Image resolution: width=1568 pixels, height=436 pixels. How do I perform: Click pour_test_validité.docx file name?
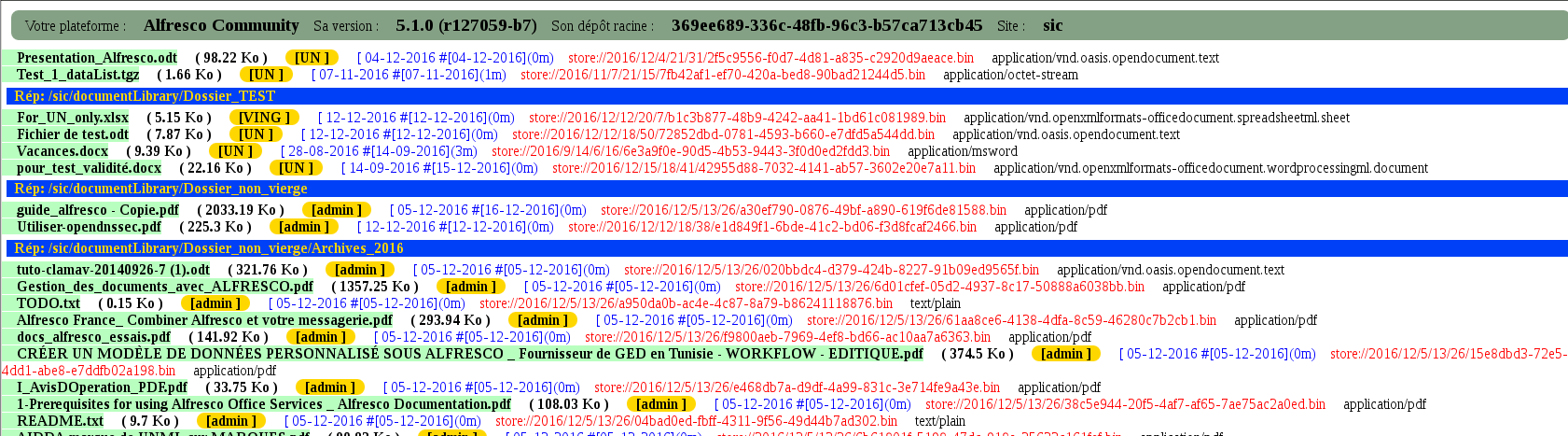pyautogui.click(x=89, y=168)
